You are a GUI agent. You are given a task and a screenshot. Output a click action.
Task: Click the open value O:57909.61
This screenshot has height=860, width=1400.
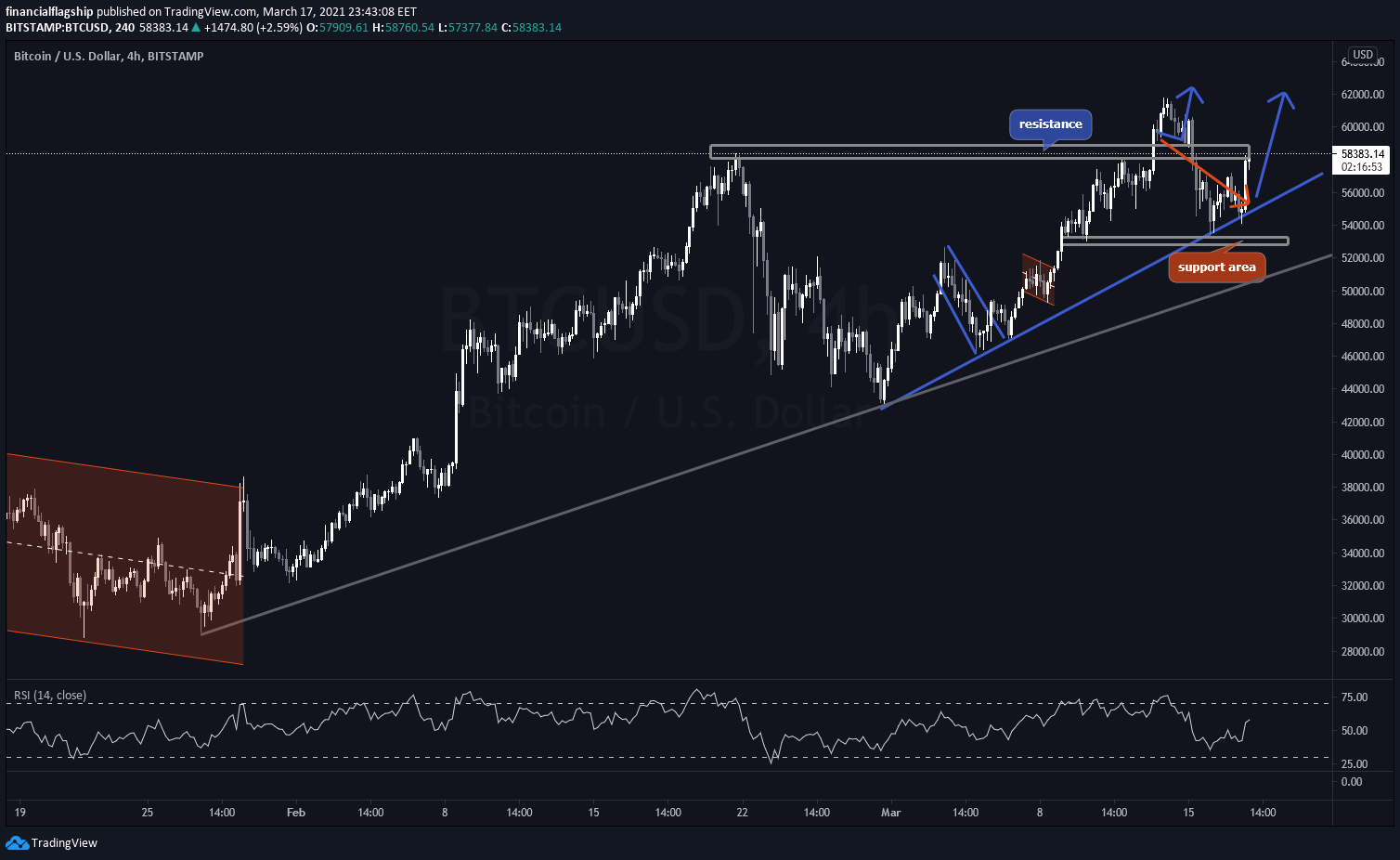coord(338,28)
